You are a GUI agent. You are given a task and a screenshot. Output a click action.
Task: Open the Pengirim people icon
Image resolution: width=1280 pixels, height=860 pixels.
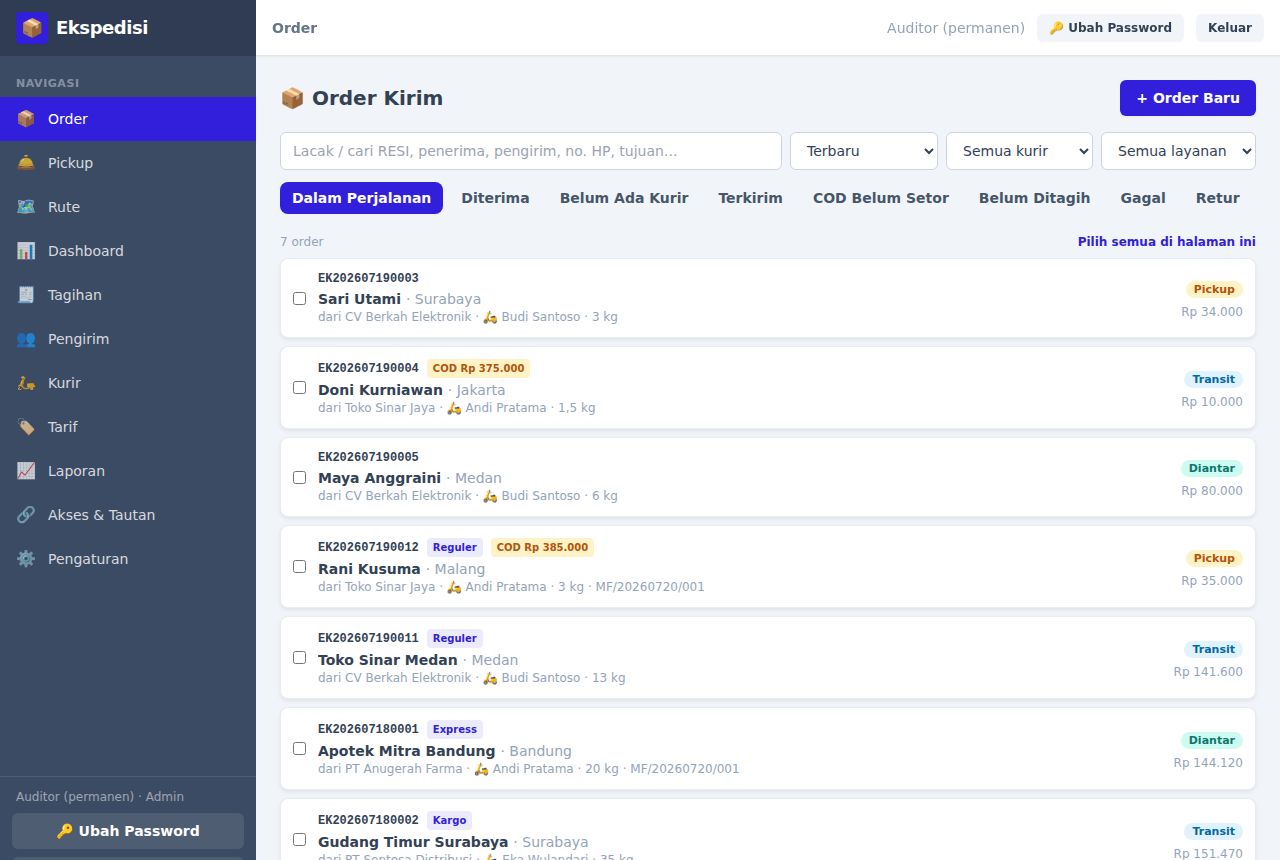point(26,339)
